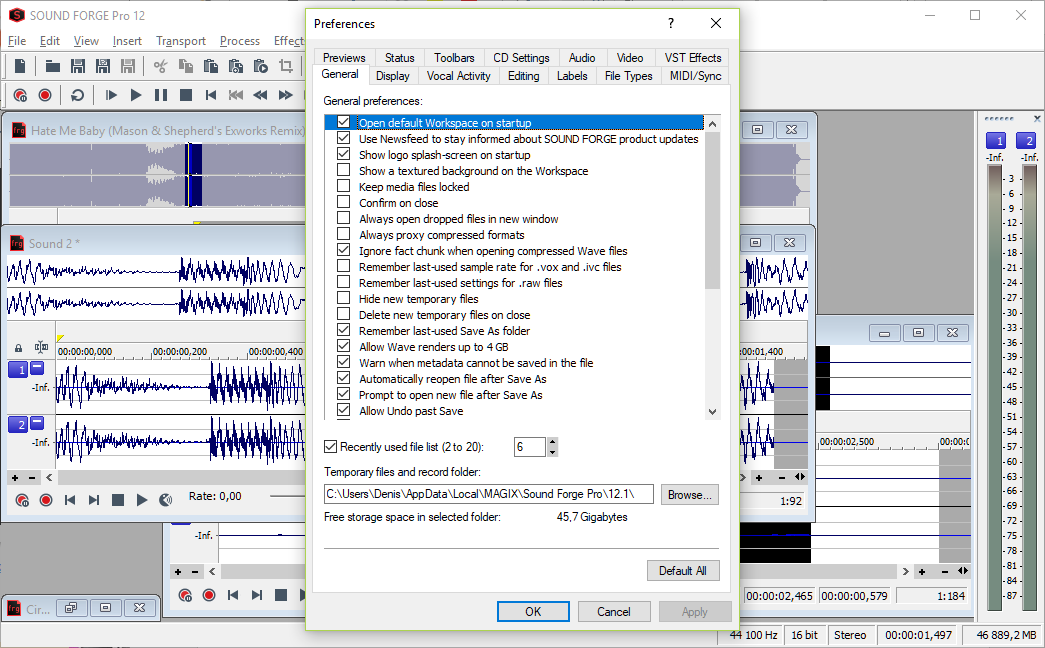This screenshot has width=1045, height=648.
Task: Enable Confirm on close checkbox
Action: click(343, 202)
